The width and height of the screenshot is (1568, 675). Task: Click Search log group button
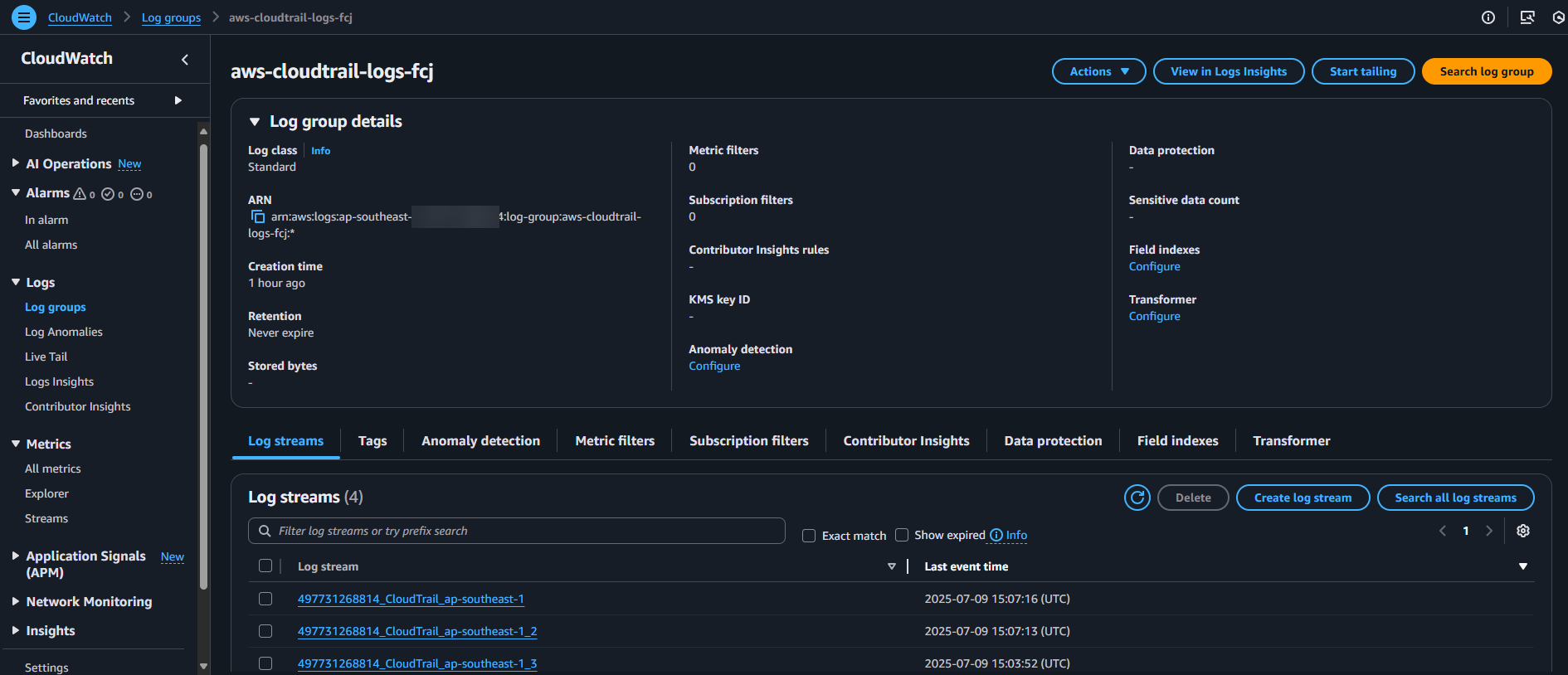[x=1487, y=71]
